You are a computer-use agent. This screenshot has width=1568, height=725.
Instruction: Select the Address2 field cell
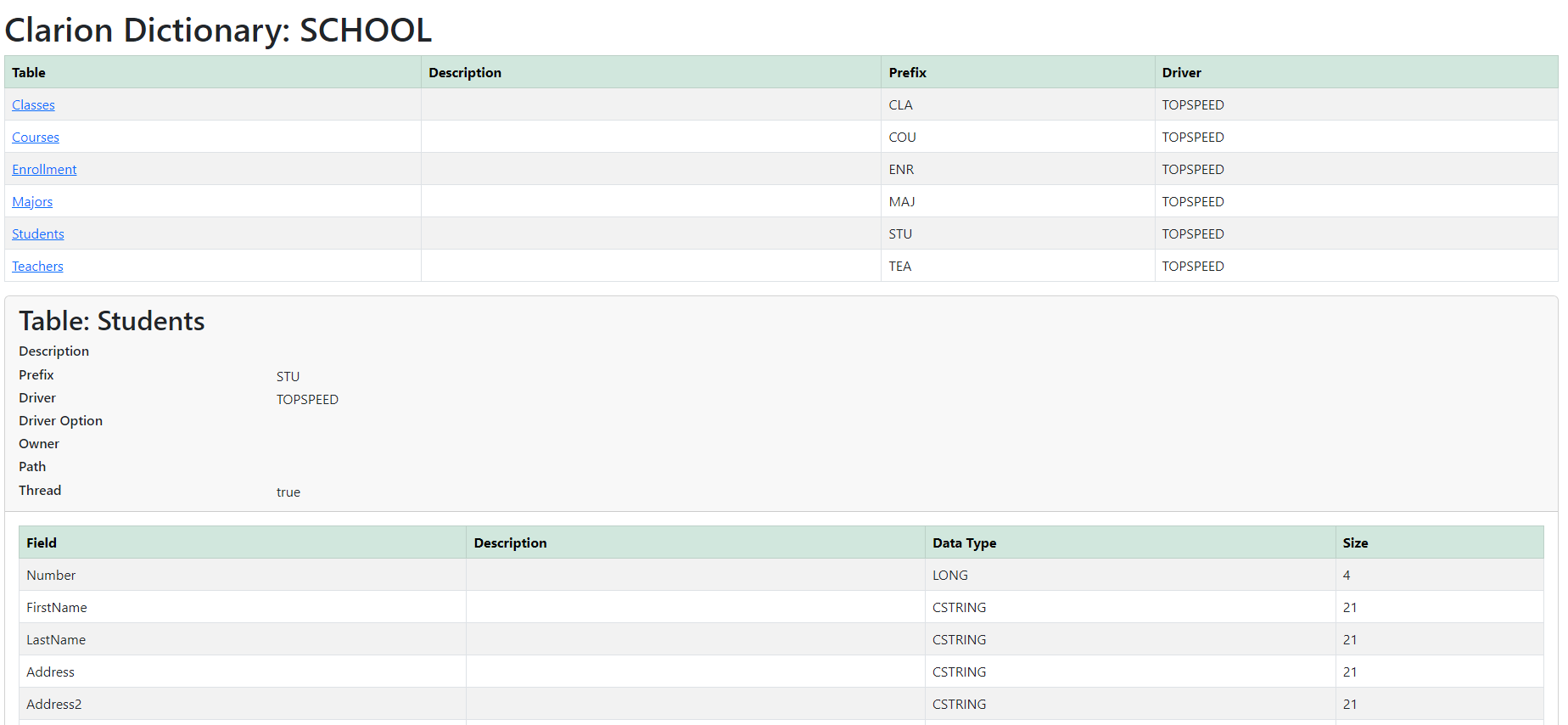(54, 705)
